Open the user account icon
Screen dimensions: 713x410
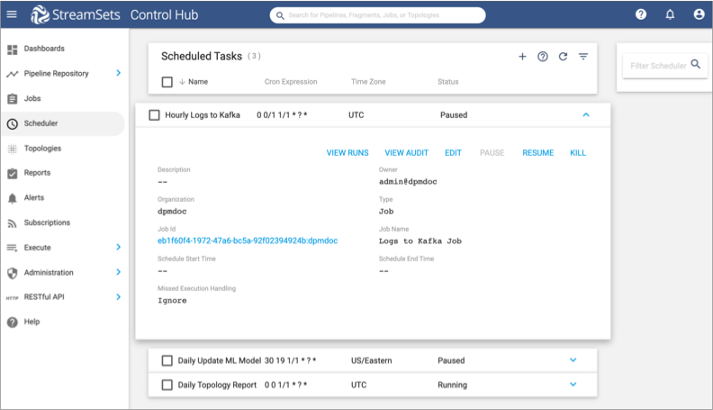pyautogui.click(x=699, y=15)
